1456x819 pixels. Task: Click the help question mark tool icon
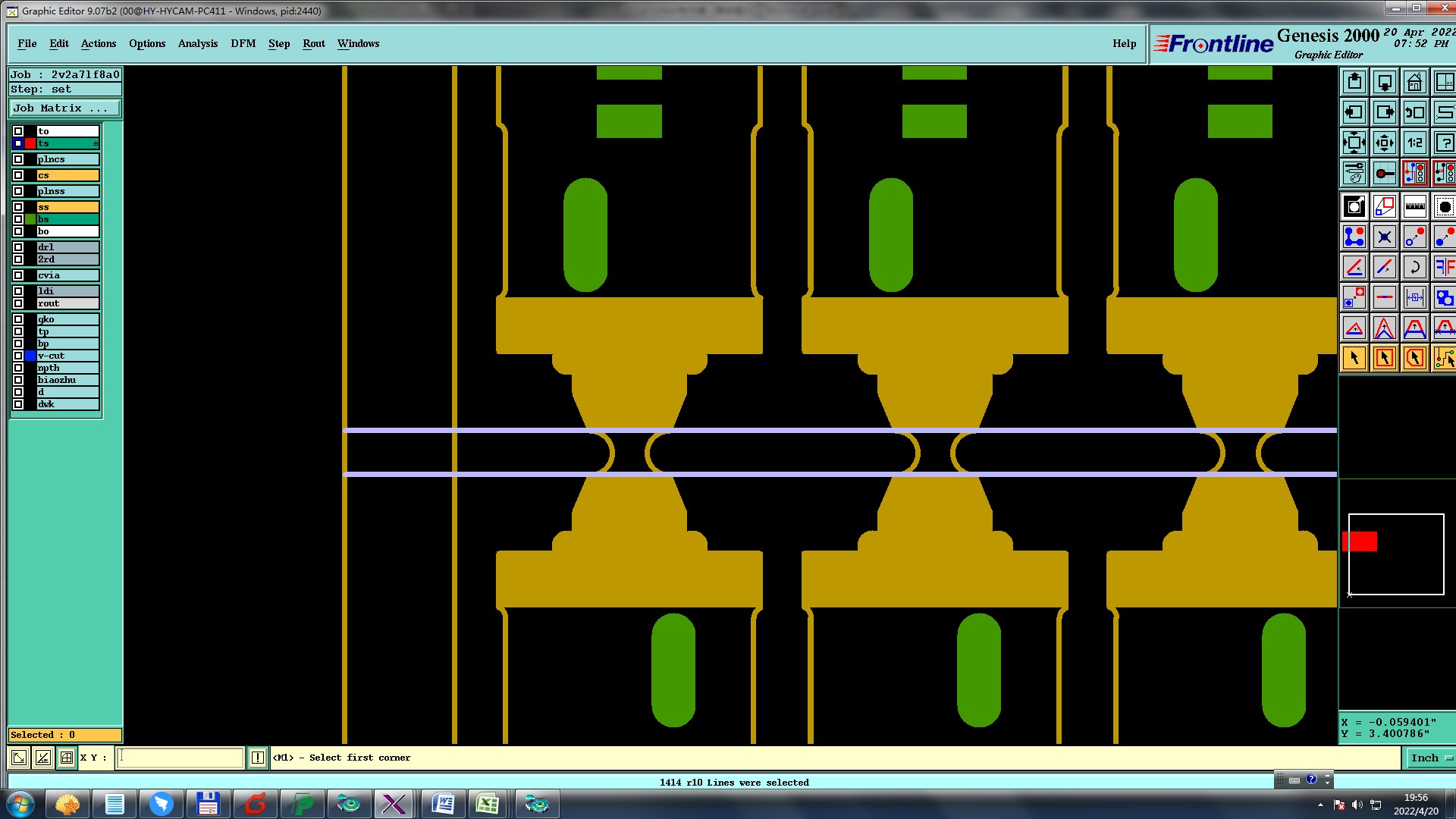pos(1444,143)
